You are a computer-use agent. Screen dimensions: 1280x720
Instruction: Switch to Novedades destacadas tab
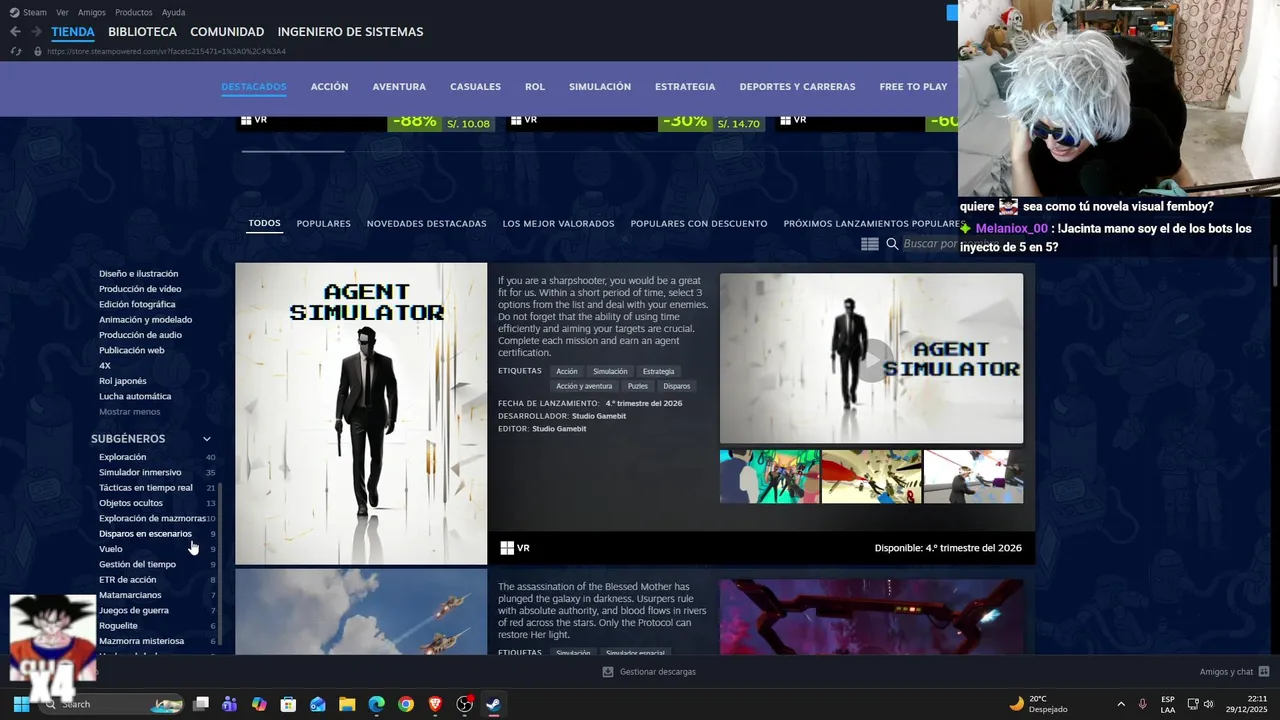pos(426,224)
